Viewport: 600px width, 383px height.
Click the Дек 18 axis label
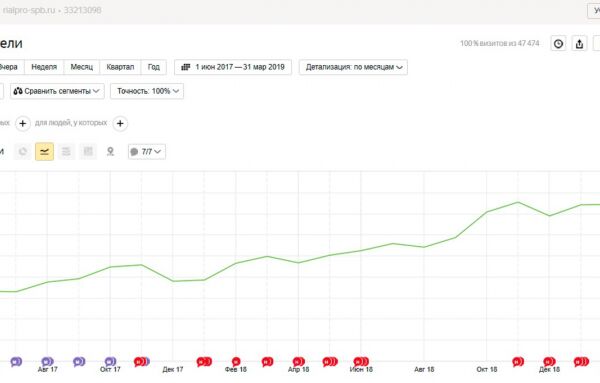[549, 370]
